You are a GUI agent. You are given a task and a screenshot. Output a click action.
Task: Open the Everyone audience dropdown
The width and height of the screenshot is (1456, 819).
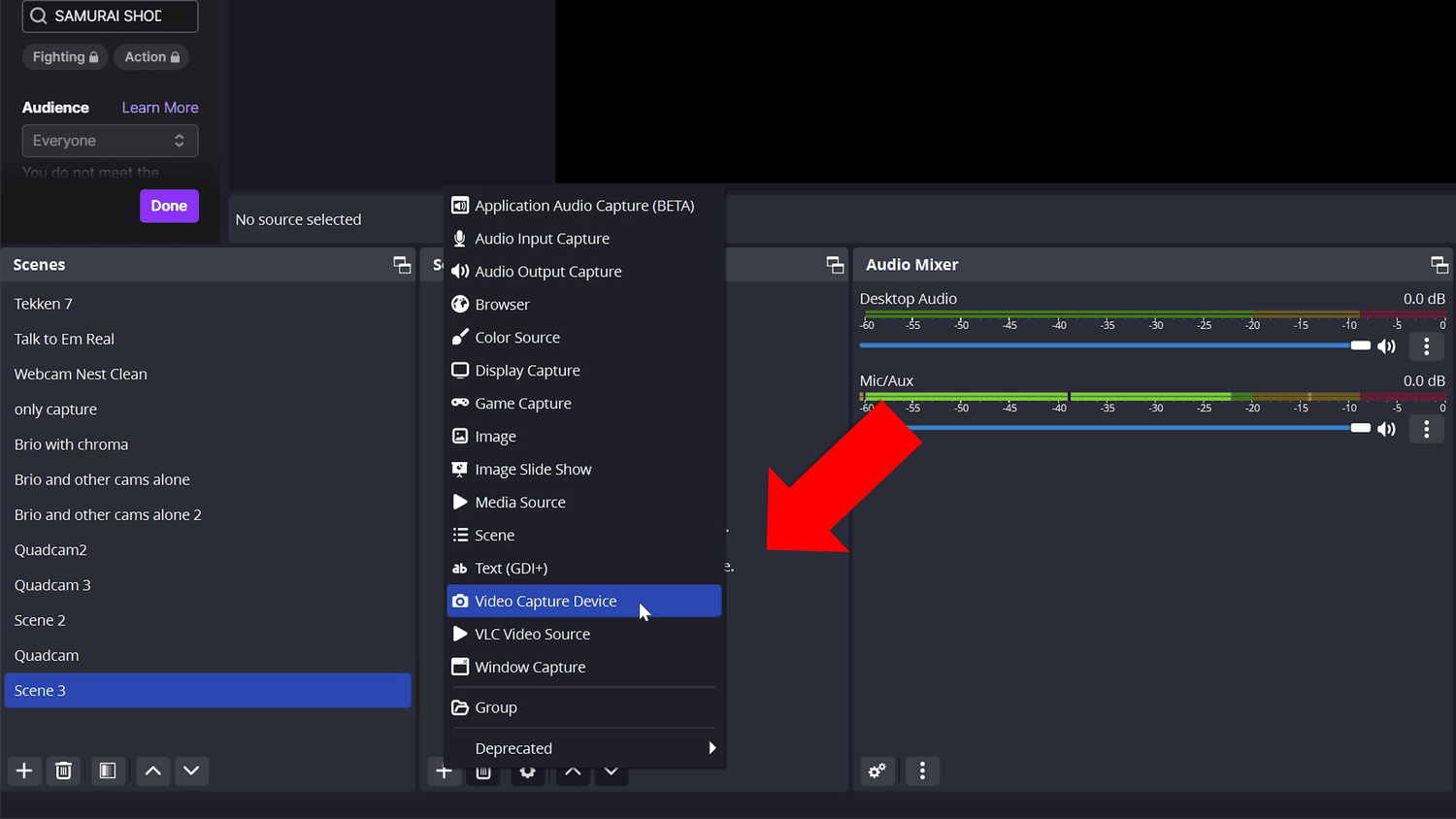click(x=109, y=141)
